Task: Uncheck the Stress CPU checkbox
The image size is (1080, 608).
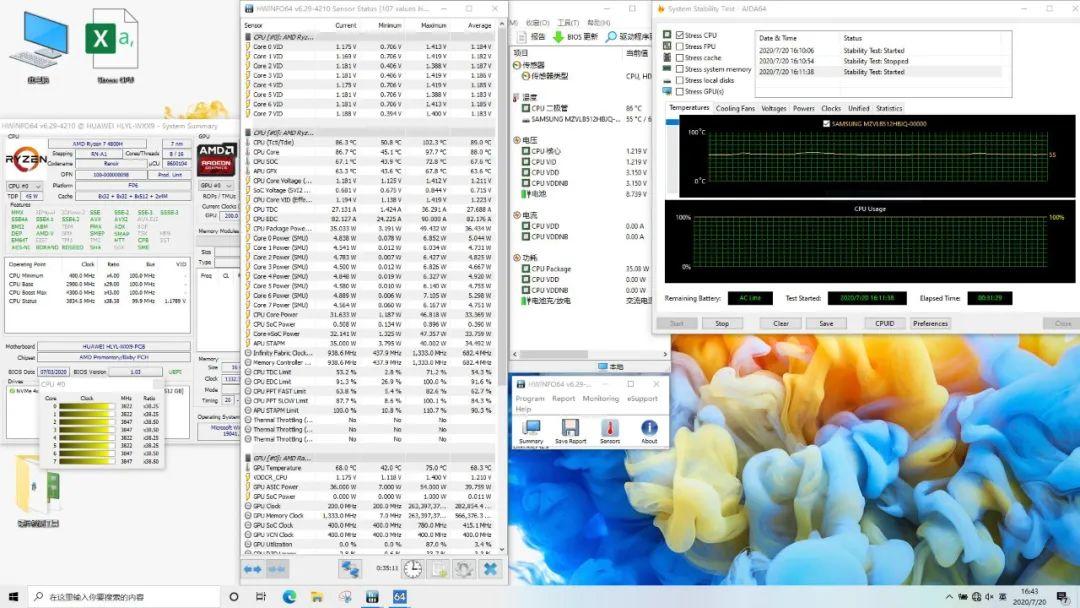Action: click(680, 35)
